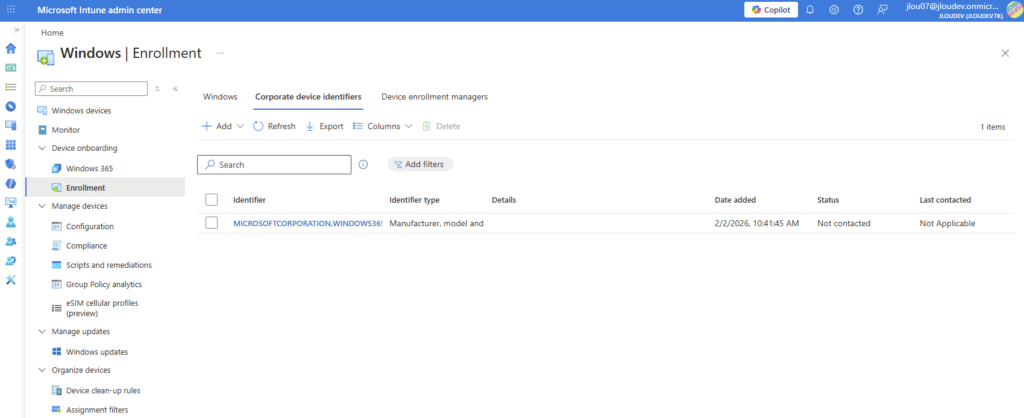The width and height of the screenshot is (1024, 418).
Task: Click the Refresh toolbar button
Action: [274, 127]
